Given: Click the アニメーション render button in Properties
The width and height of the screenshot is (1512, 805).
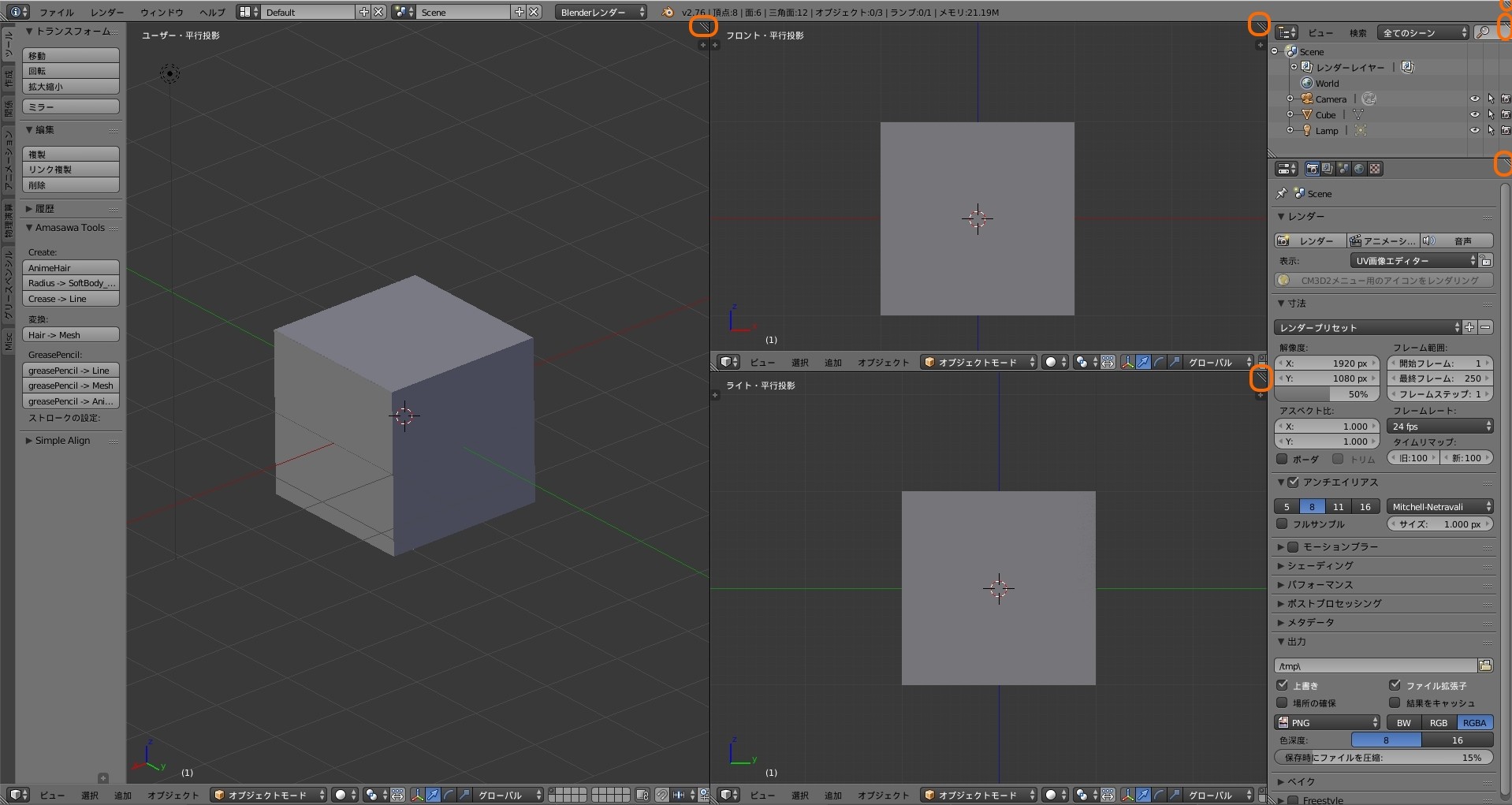Looking at the screenshot, I should click(1382, 240).
